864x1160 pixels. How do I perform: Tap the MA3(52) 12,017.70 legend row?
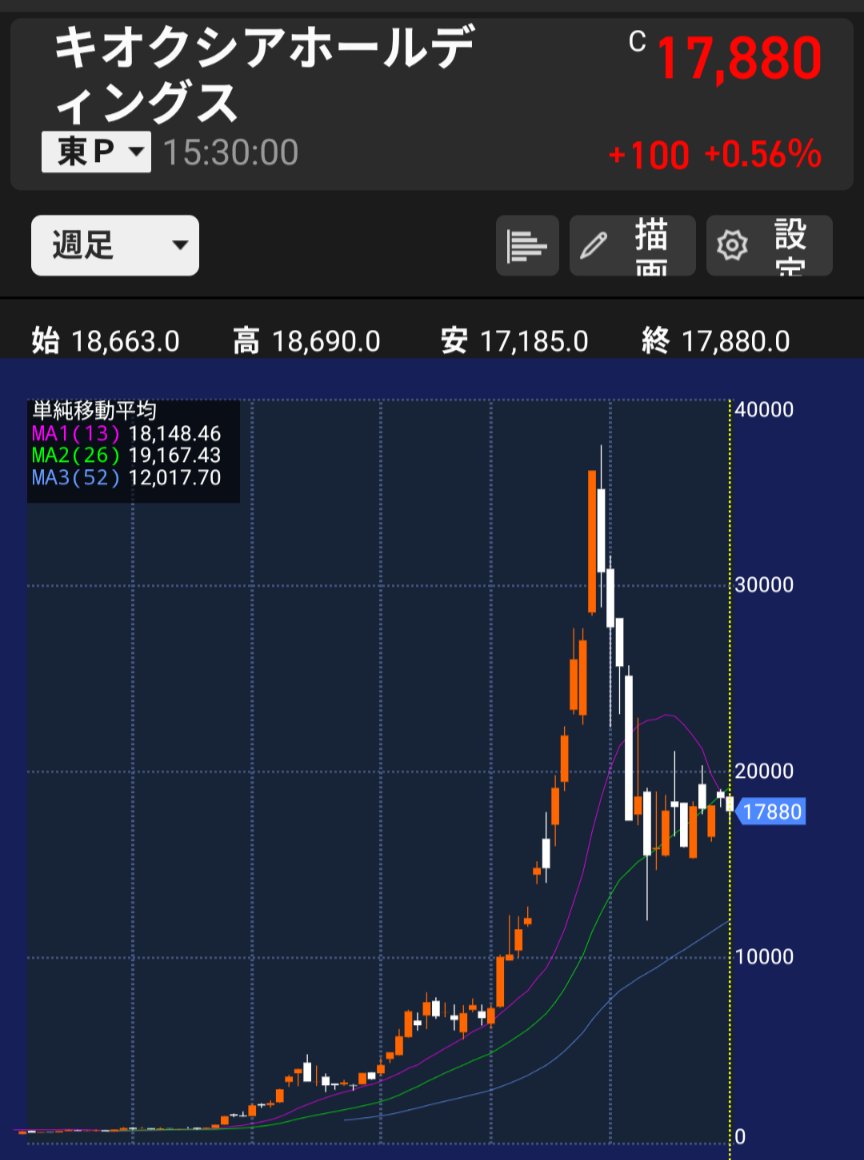coord(126,478)
